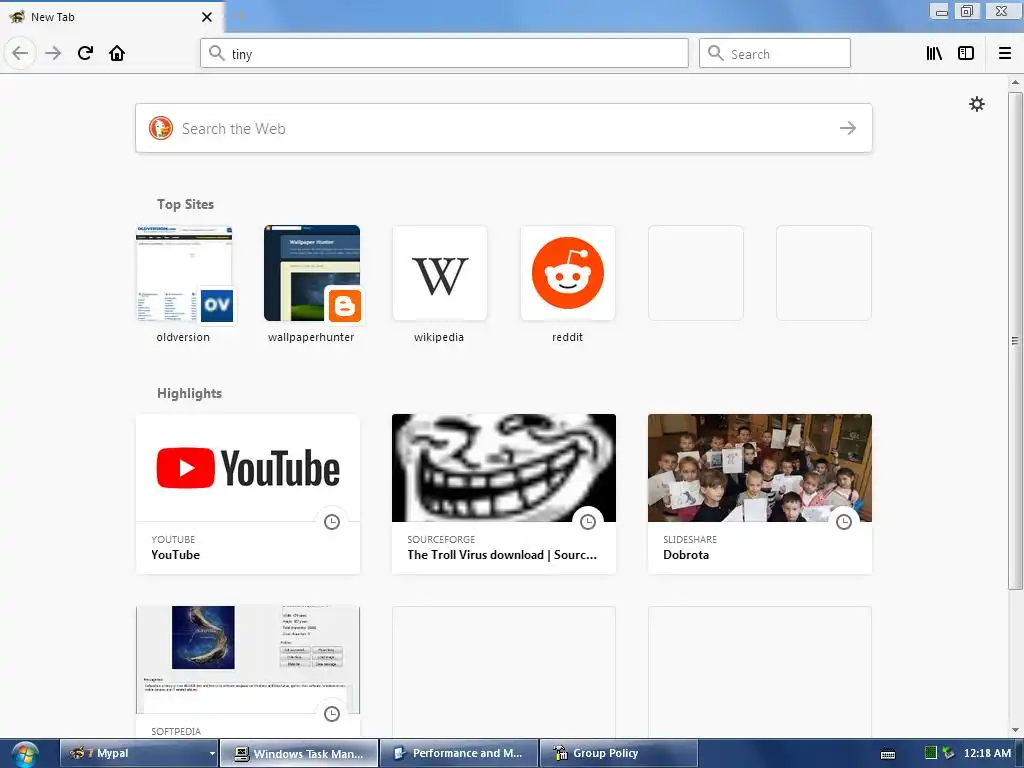The image size is (1024, 768).
Task: Open The Troll Virus download highlight
Action: [504, 494]
